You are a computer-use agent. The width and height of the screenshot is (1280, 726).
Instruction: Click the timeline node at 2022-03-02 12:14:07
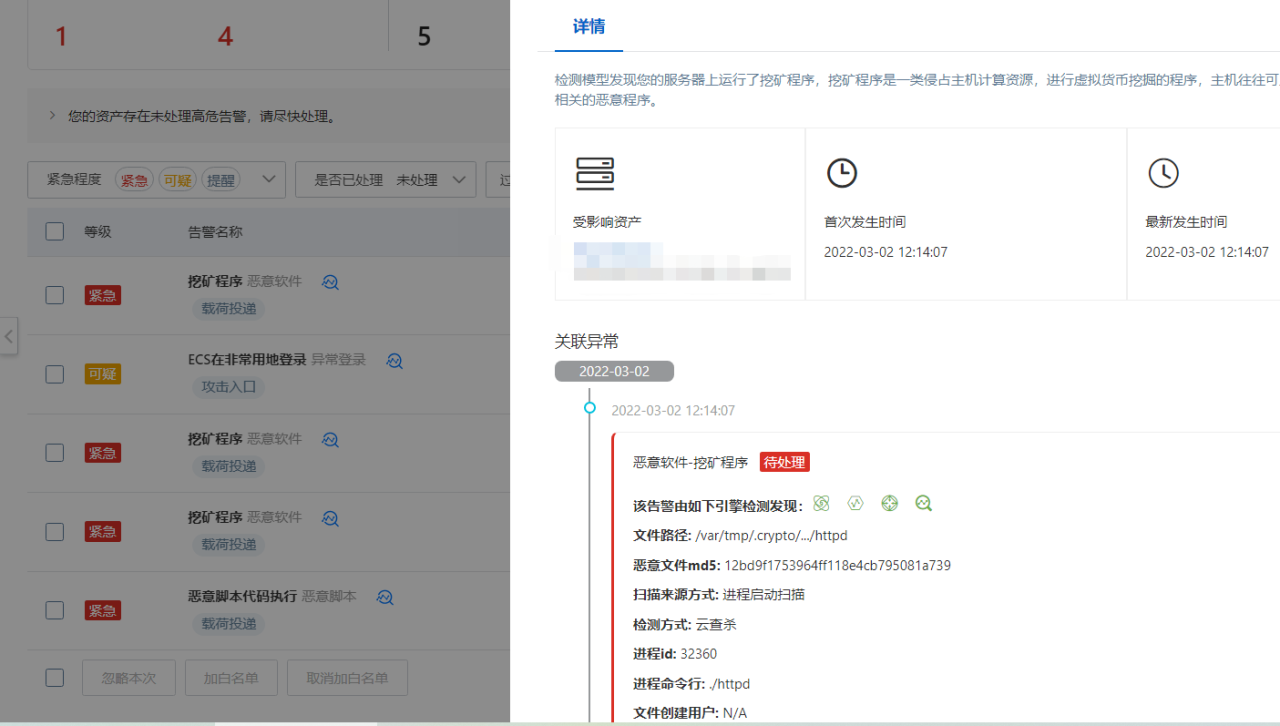click(589, 407)
